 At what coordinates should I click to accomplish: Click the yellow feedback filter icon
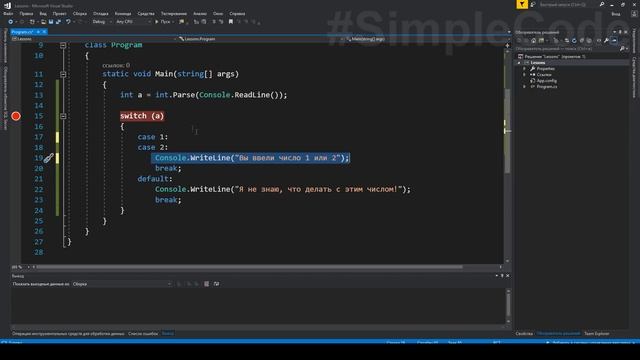tap(522, 4)
